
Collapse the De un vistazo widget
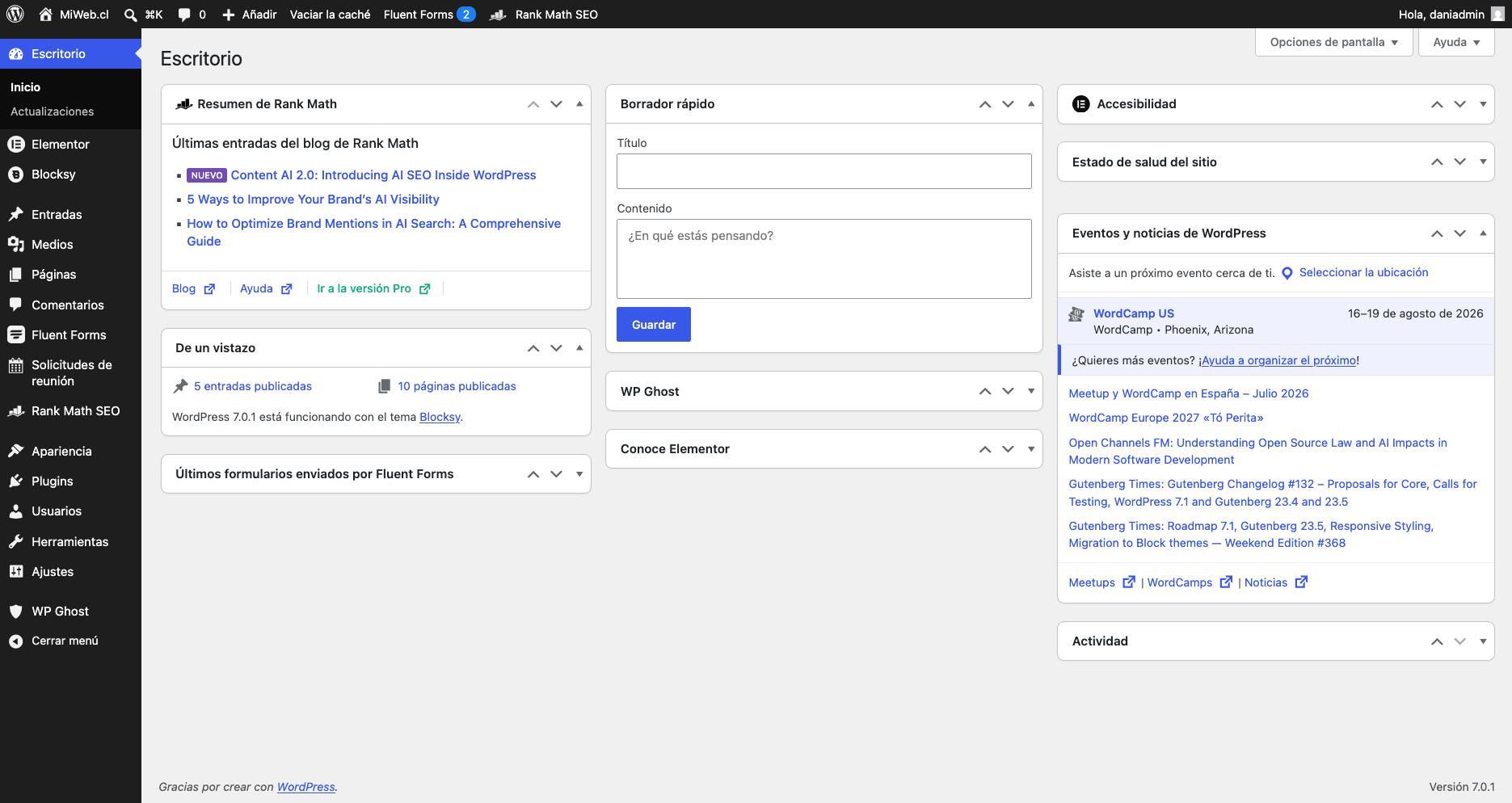tap(579, 348)
